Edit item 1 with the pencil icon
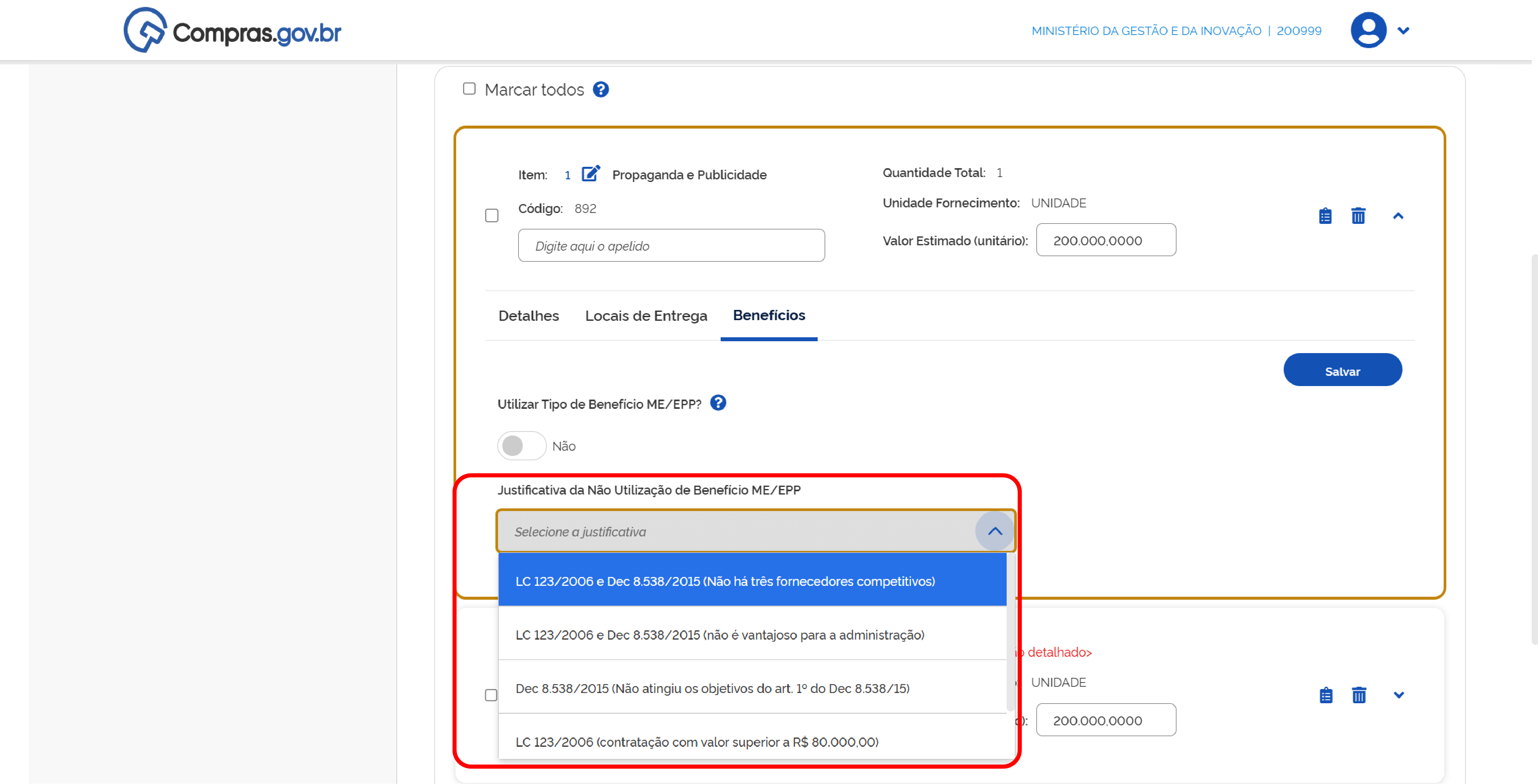1538x784 pixels. click(x=590, y=174)
